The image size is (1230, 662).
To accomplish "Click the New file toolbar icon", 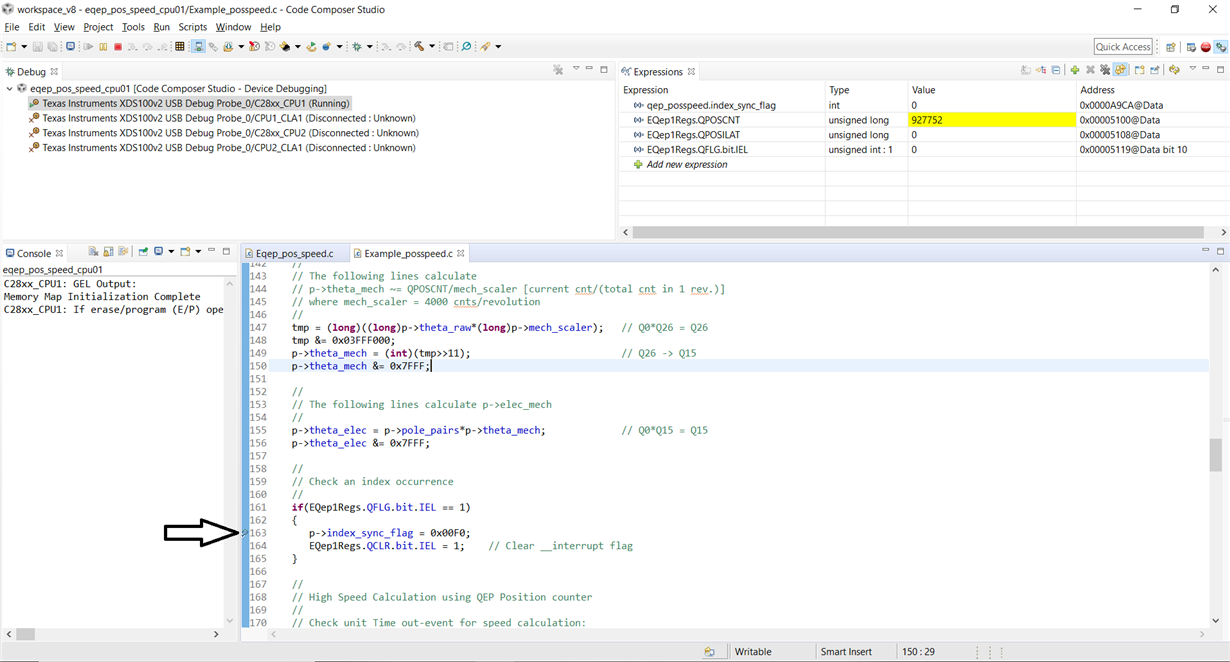I will pos(11,46).
